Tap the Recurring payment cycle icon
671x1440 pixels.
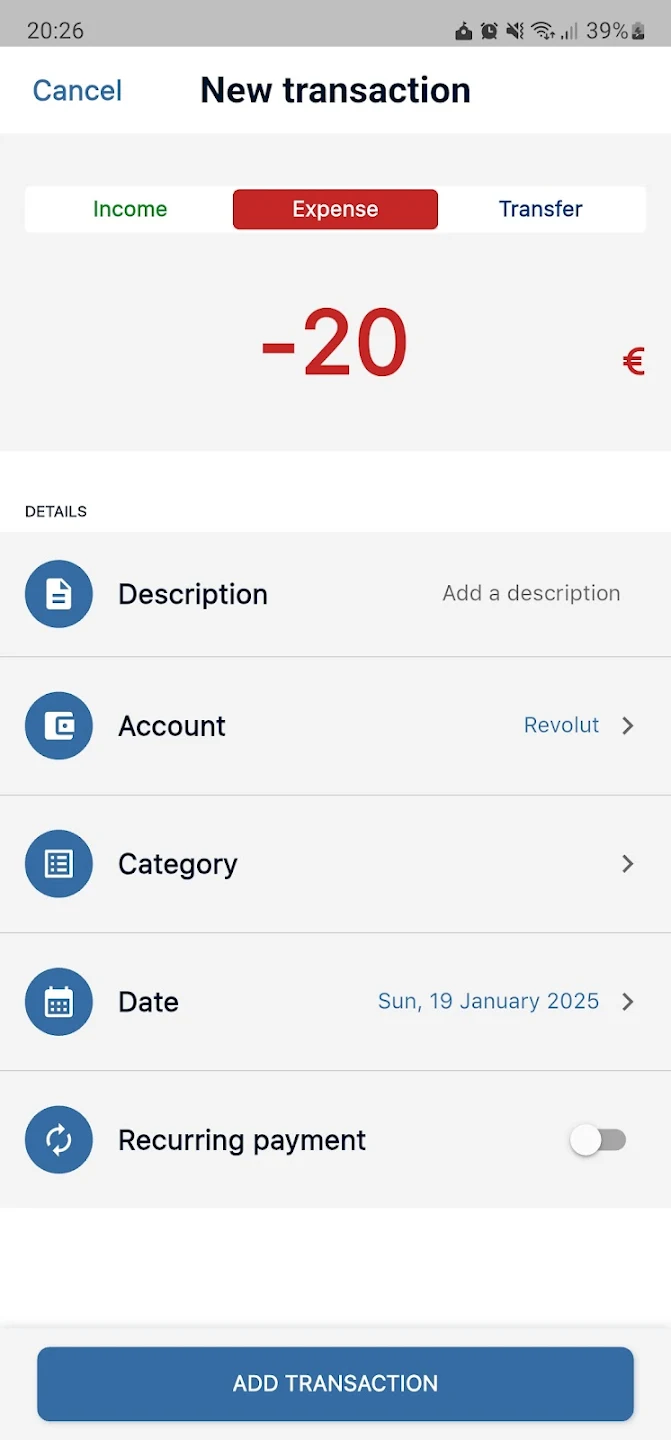(59, 1140)
